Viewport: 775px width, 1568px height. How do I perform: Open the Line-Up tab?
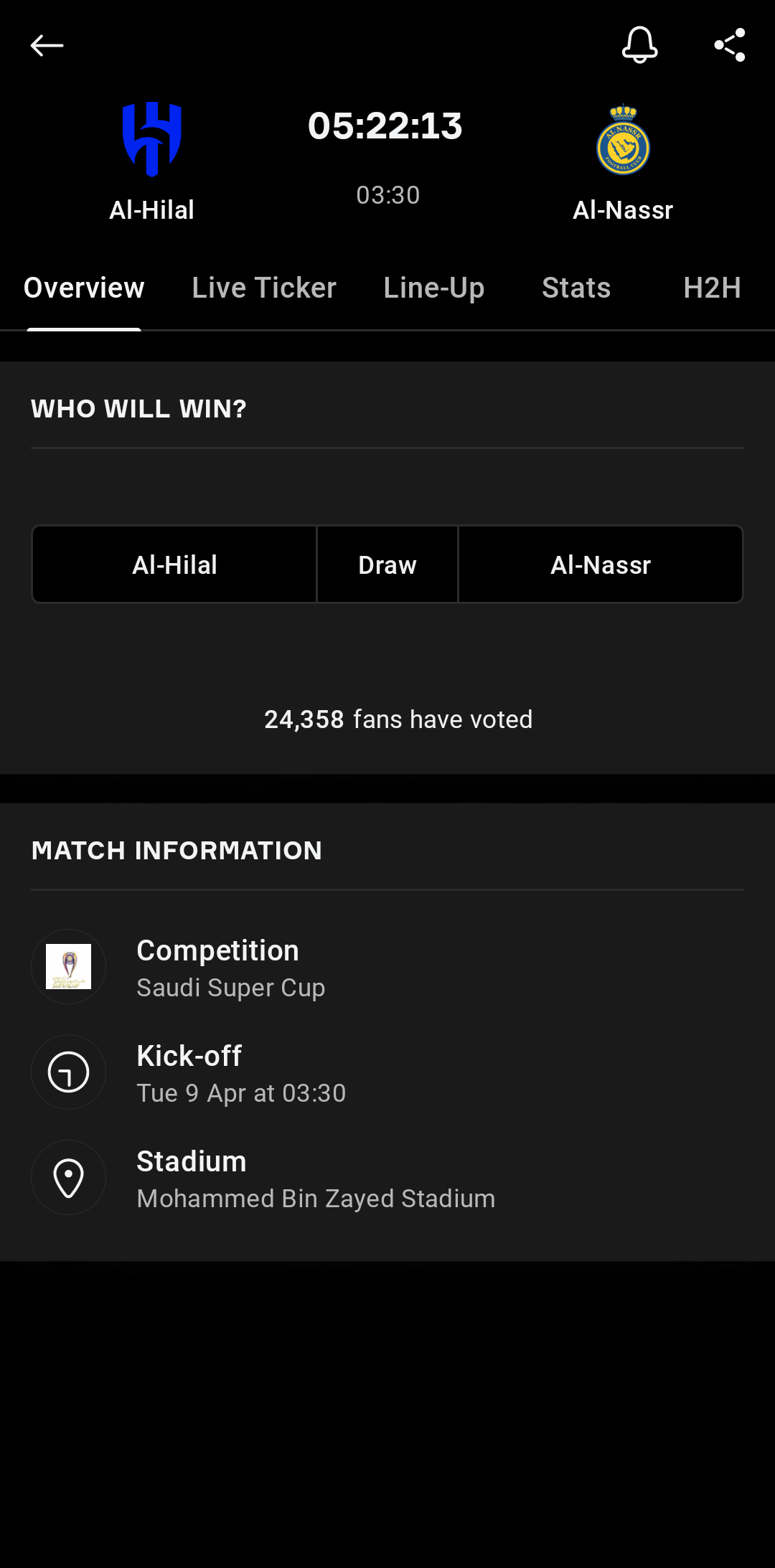point(434,288)
